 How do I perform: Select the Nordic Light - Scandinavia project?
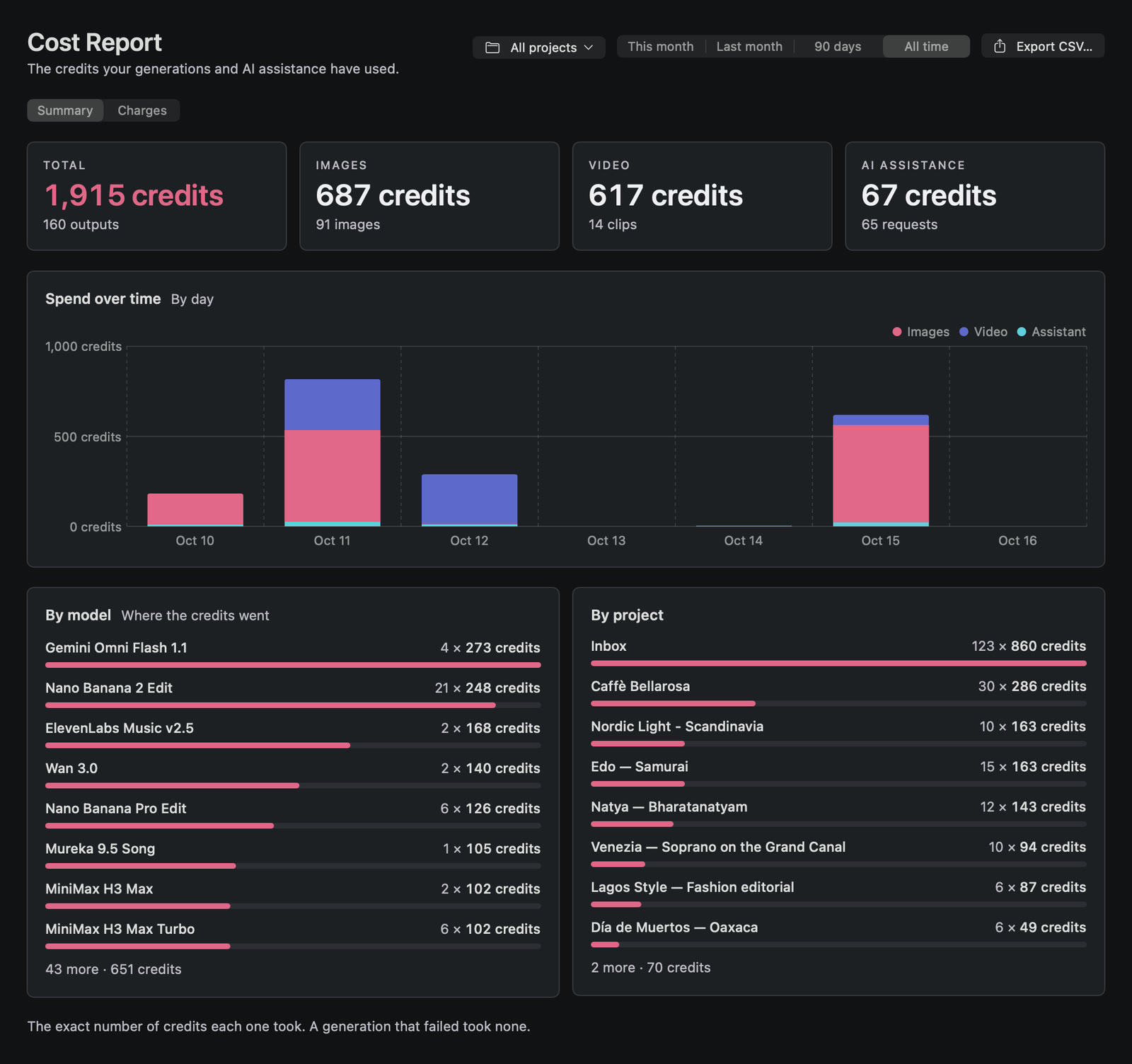point(838,733)
